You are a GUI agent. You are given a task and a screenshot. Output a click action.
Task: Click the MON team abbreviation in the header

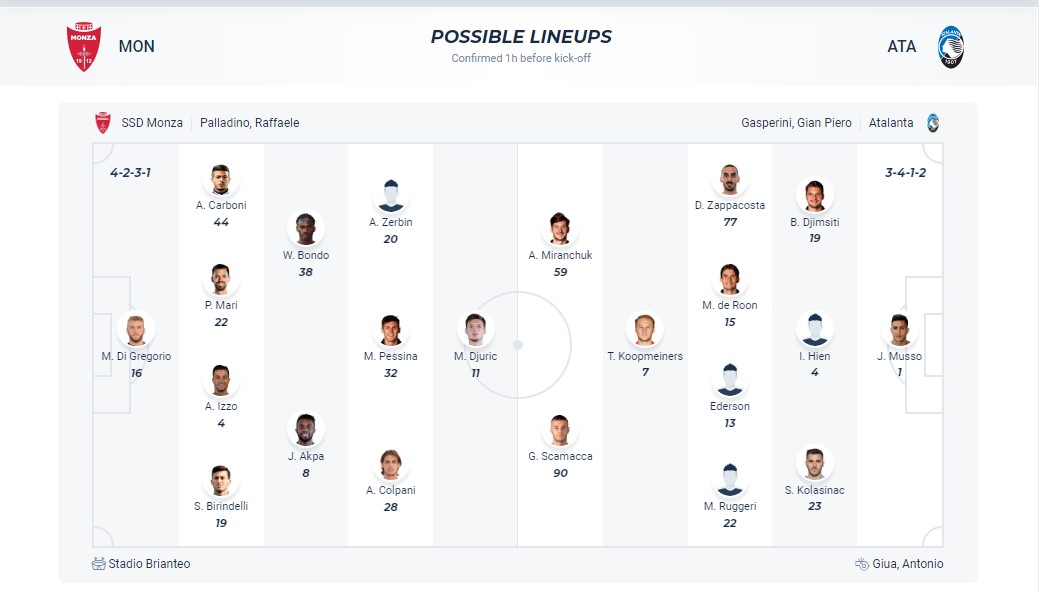click(x=136, y=47)
